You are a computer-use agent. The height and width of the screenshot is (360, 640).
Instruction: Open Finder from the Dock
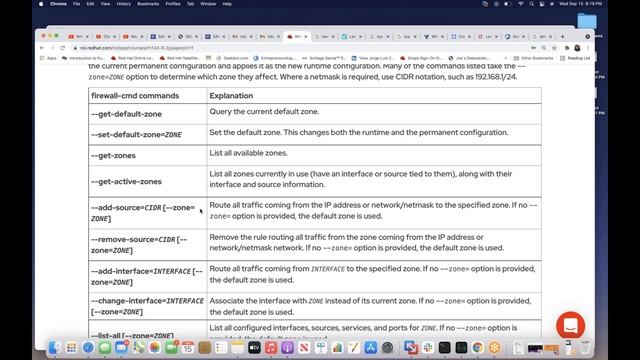click(x=54, y=347)
